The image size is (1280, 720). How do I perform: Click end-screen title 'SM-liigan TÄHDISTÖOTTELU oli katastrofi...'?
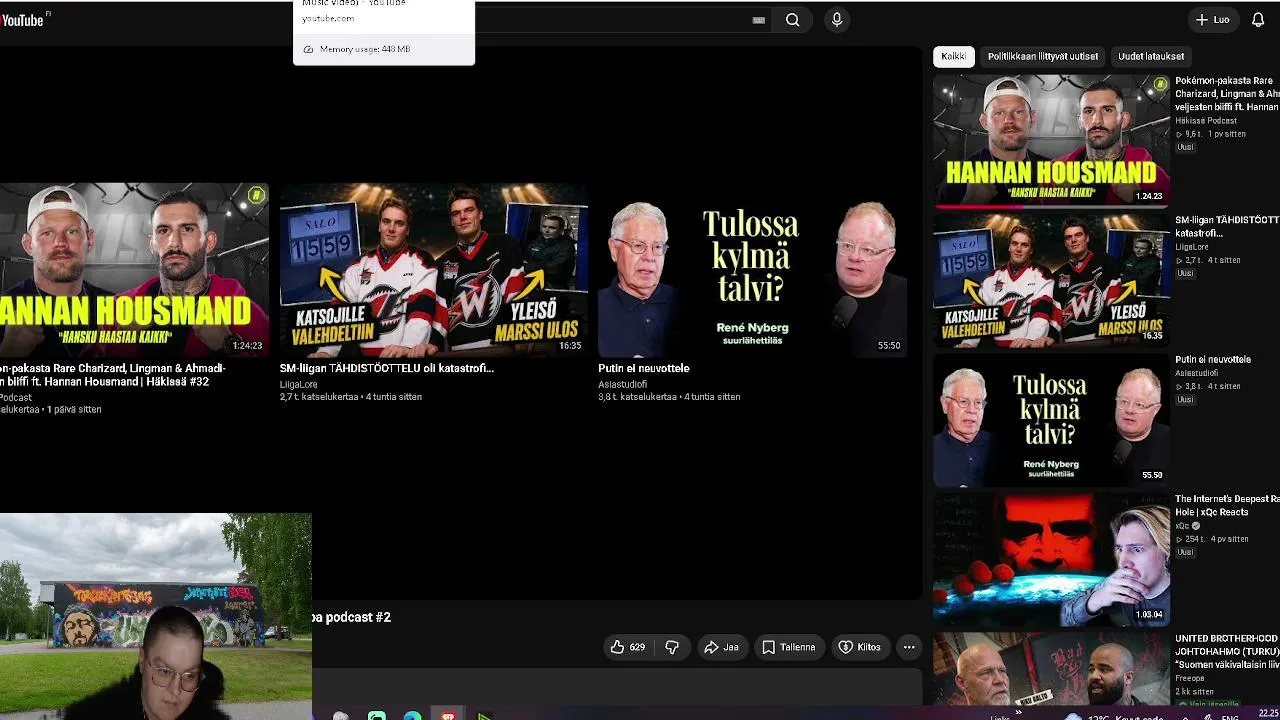387,368
